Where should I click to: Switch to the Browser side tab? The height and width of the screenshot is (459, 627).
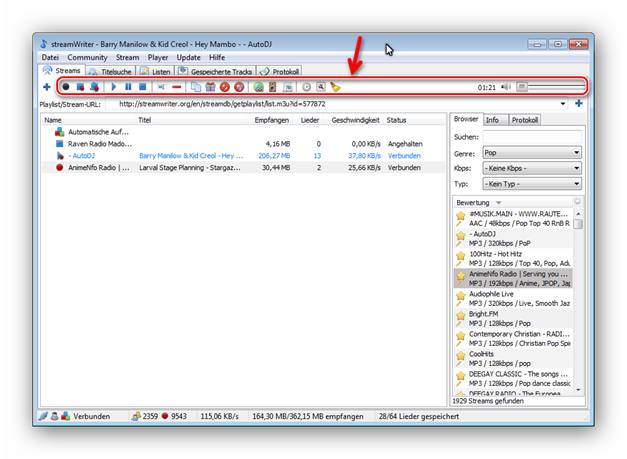coord(466,119)
